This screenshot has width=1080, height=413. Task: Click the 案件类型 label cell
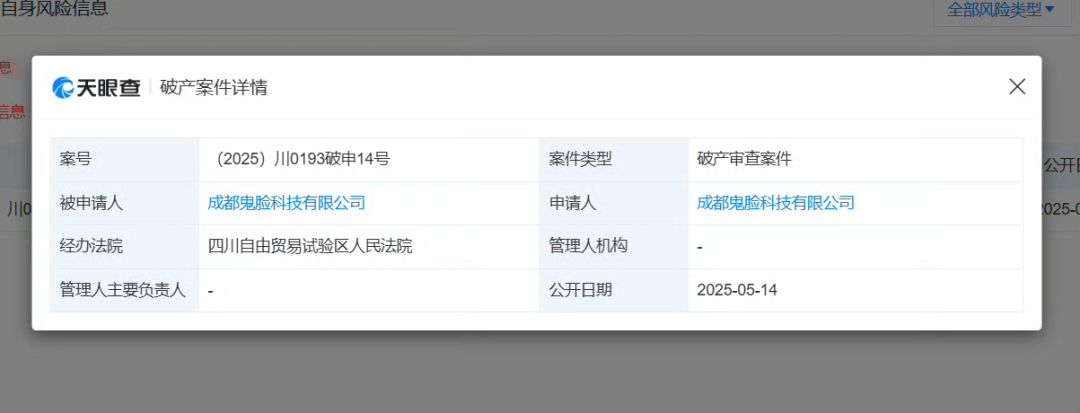[x=613, y=160]
